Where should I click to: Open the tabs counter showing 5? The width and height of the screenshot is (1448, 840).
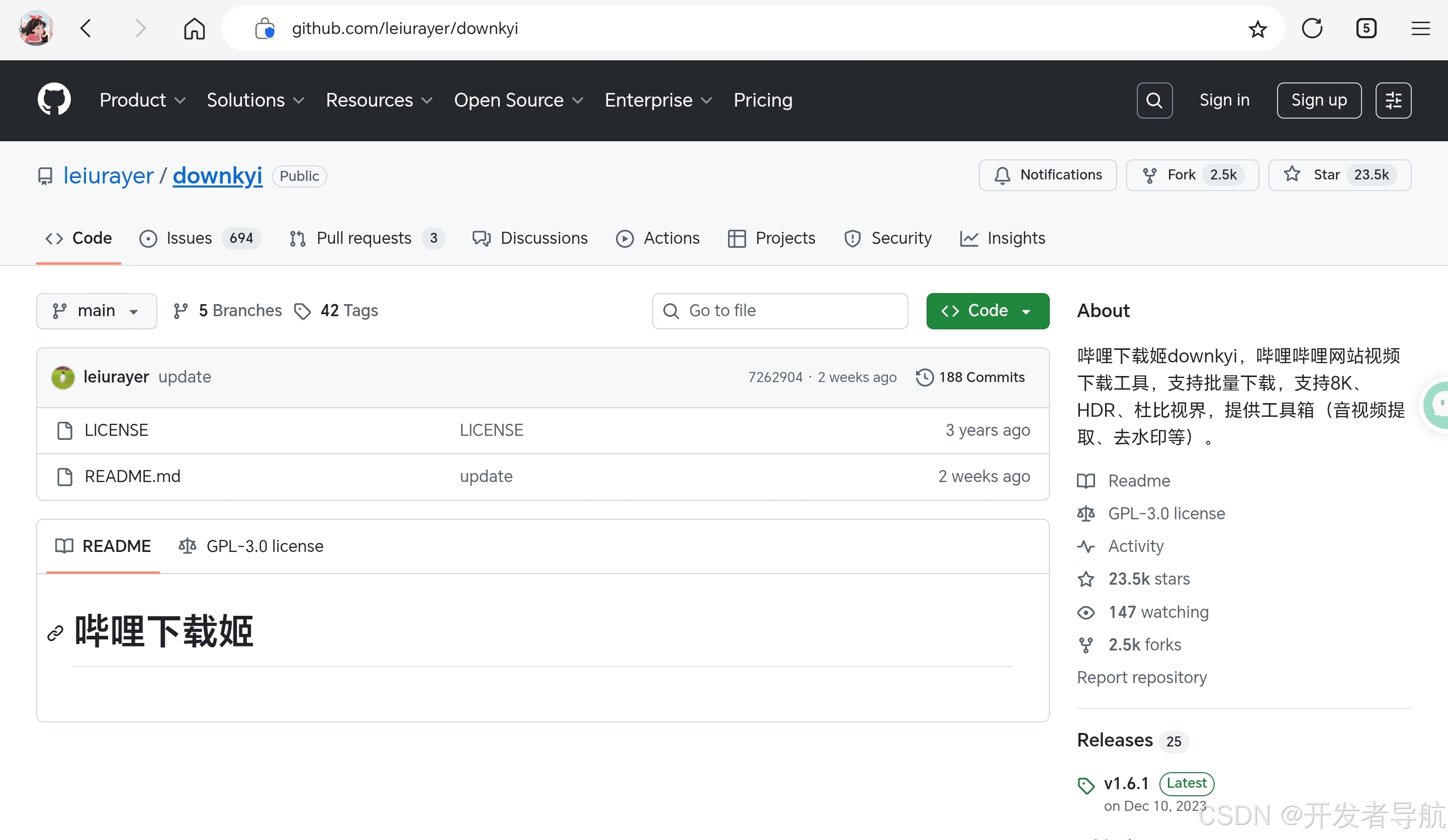[x=1366, y=28]
